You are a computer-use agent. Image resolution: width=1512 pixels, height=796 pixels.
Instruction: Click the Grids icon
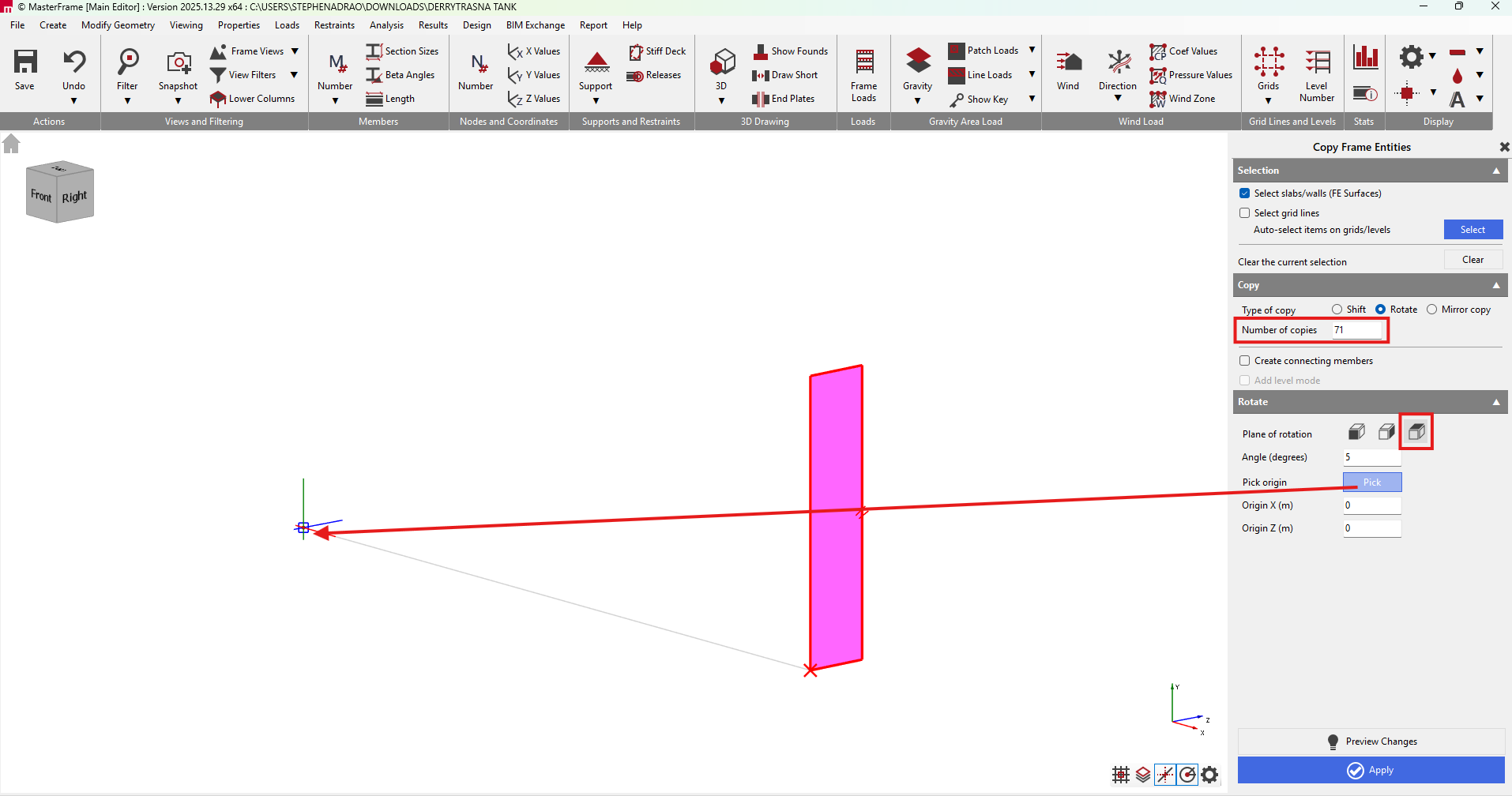click(1268, 62)
